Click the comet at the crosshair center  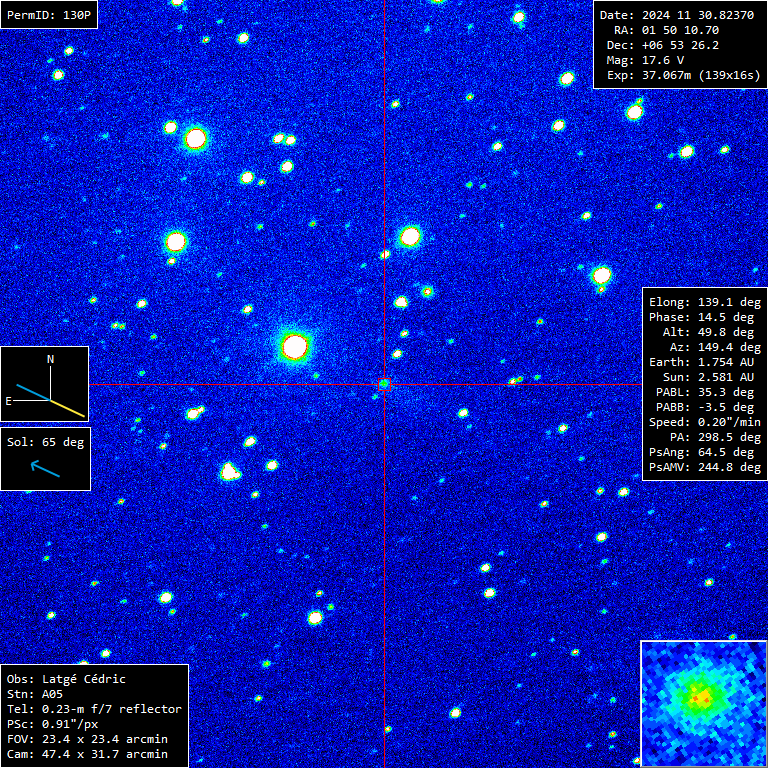click(x=384, y=384)
